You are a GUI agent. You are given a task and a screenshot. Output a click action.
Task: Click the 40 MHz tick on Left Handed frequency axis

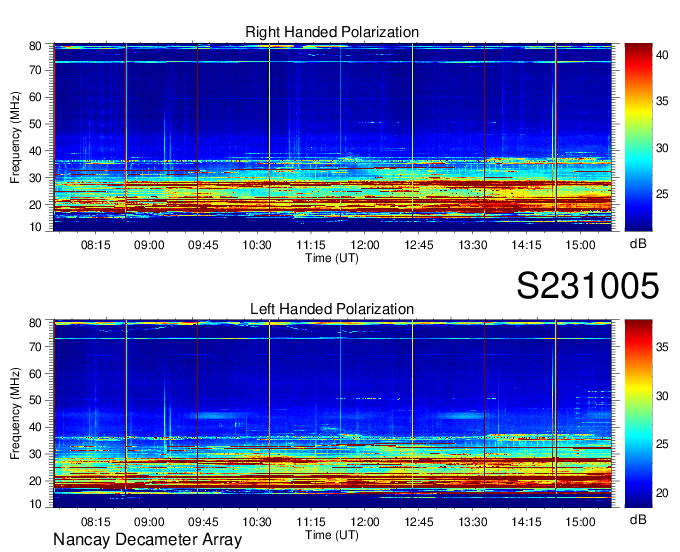pyautogui.click(x=35, y=427)
